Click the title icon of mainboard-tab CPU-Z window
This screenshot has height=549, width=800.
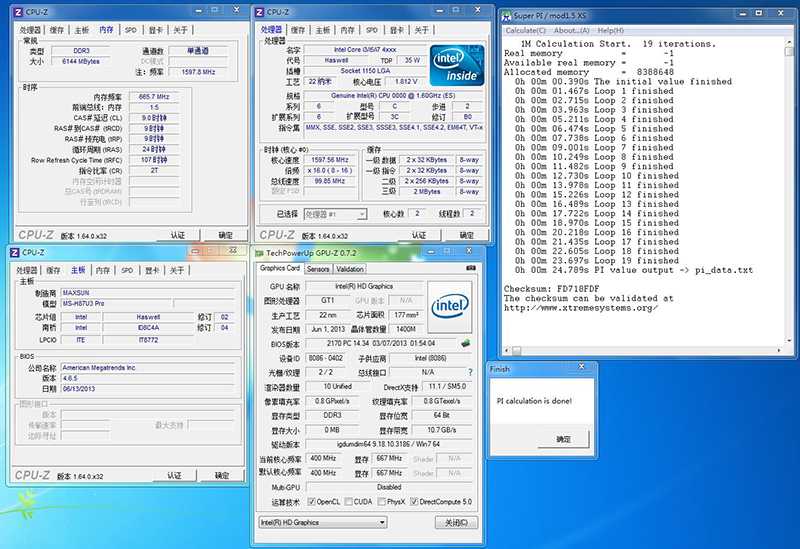coord(15,253)
